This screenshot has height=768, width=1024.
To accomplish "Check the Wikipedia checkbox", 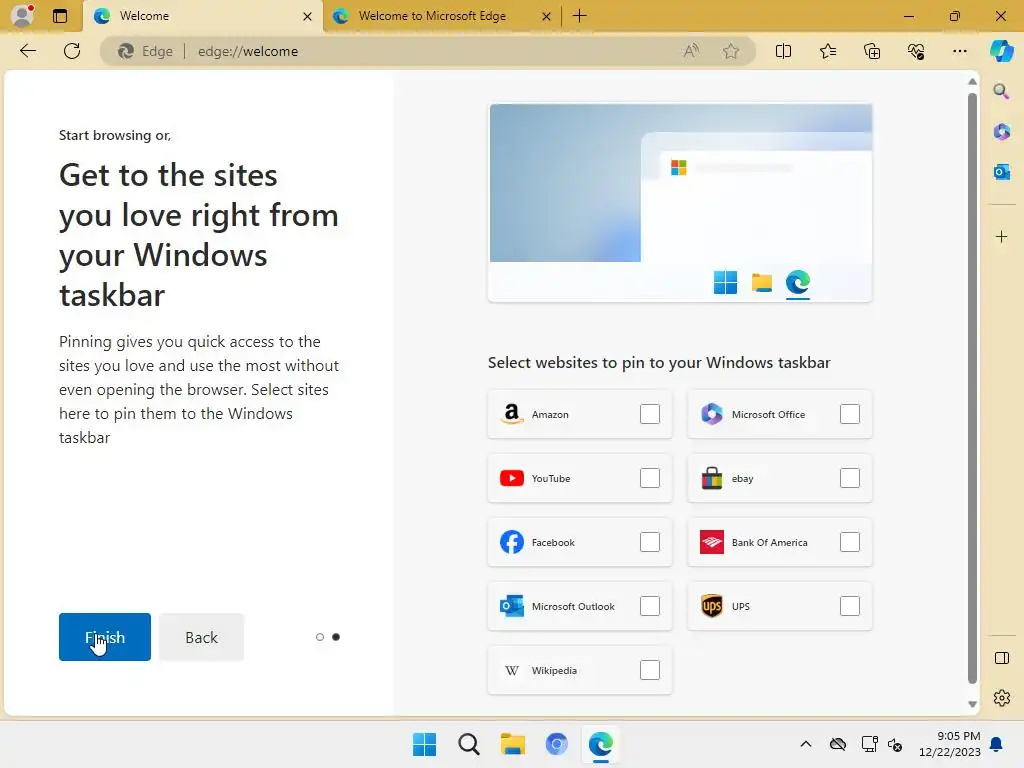I will pyautogui.click(x=650, y=670).
